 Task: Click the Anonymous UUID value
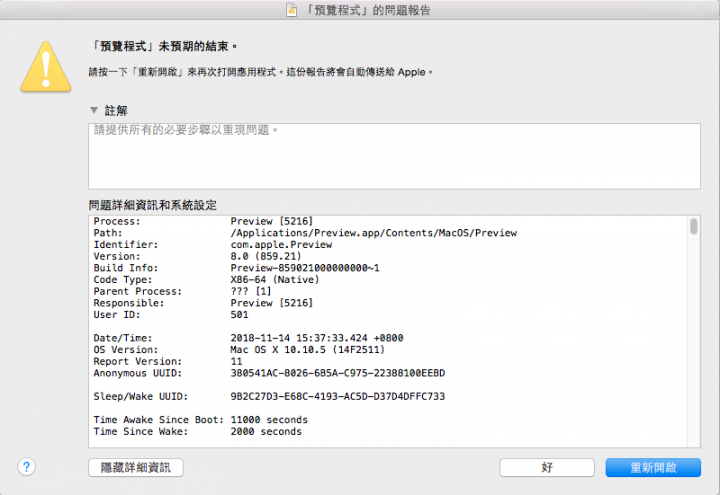tap(338, 373)
